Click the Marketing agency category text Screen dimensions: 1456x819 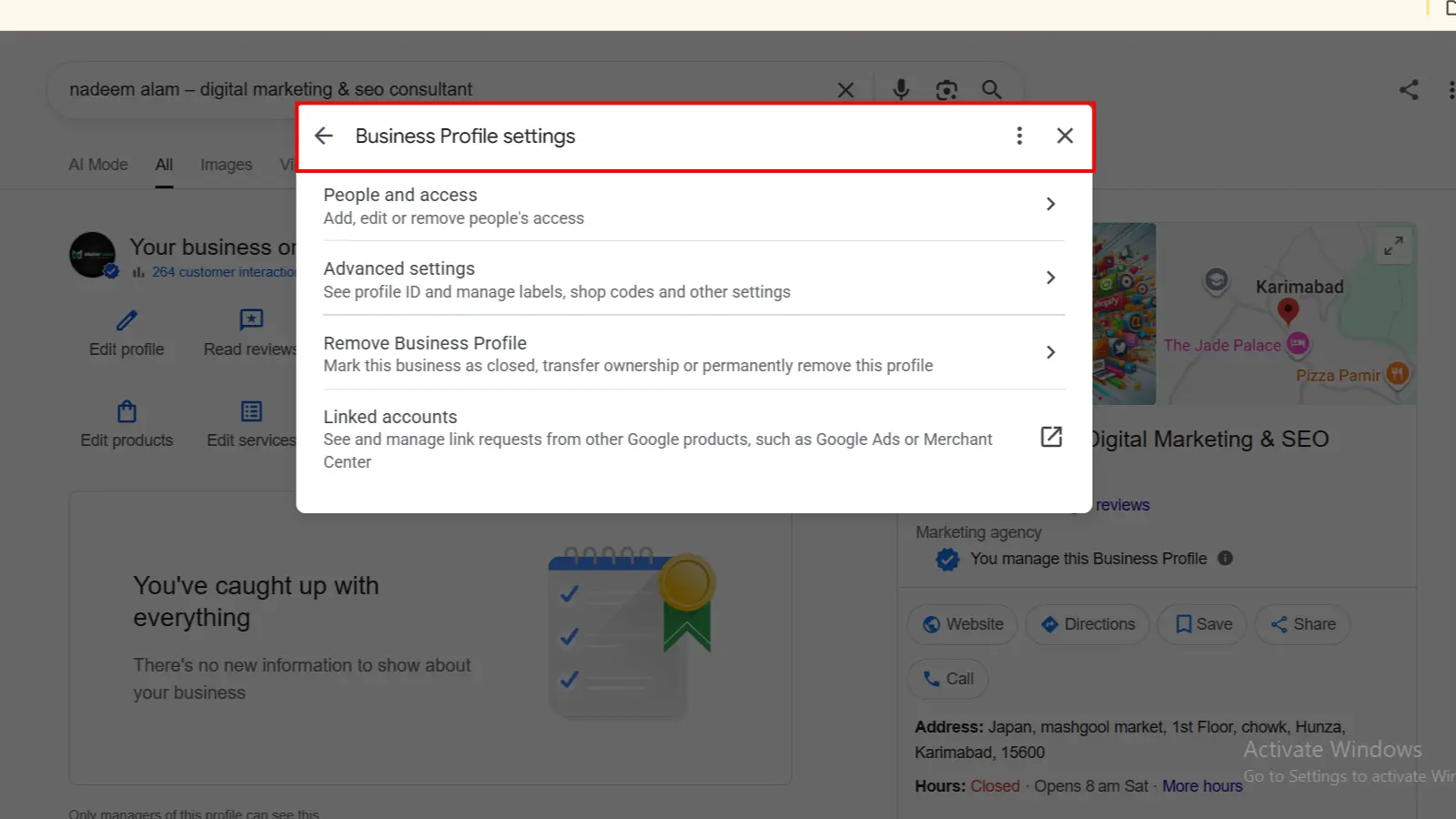point(978,532)
